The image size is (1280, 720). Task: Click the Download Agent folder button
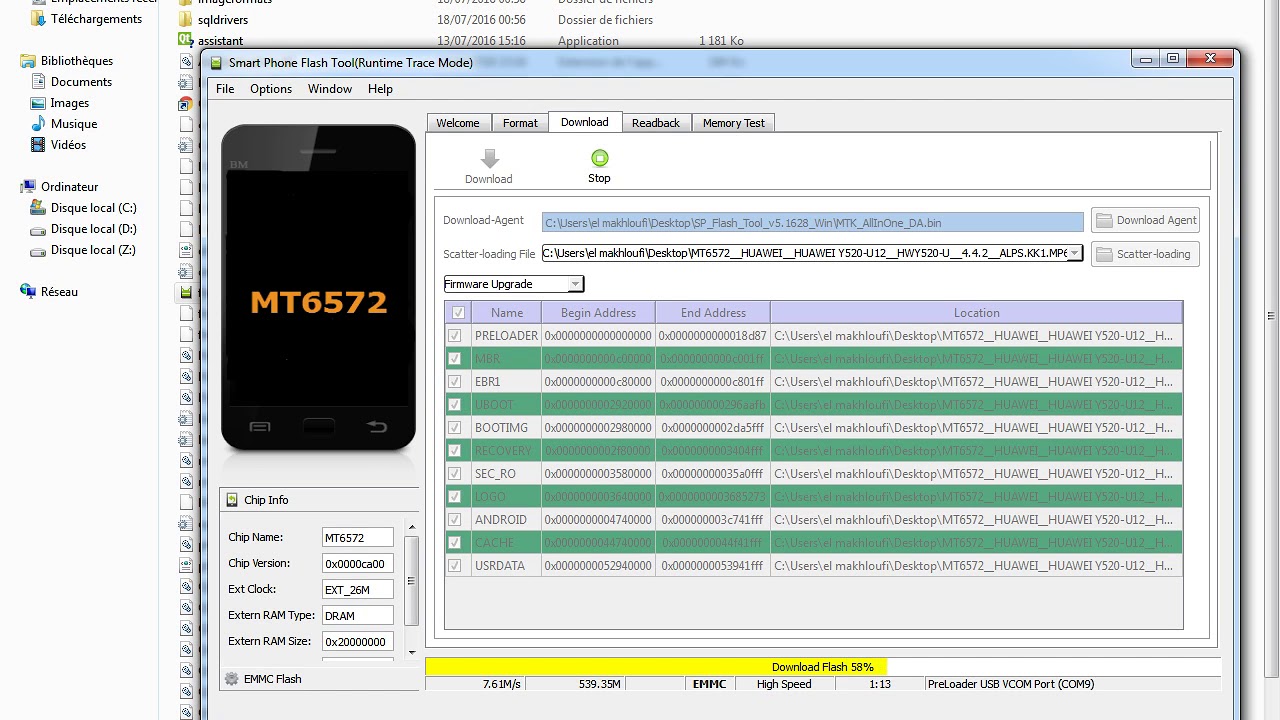1145,220
